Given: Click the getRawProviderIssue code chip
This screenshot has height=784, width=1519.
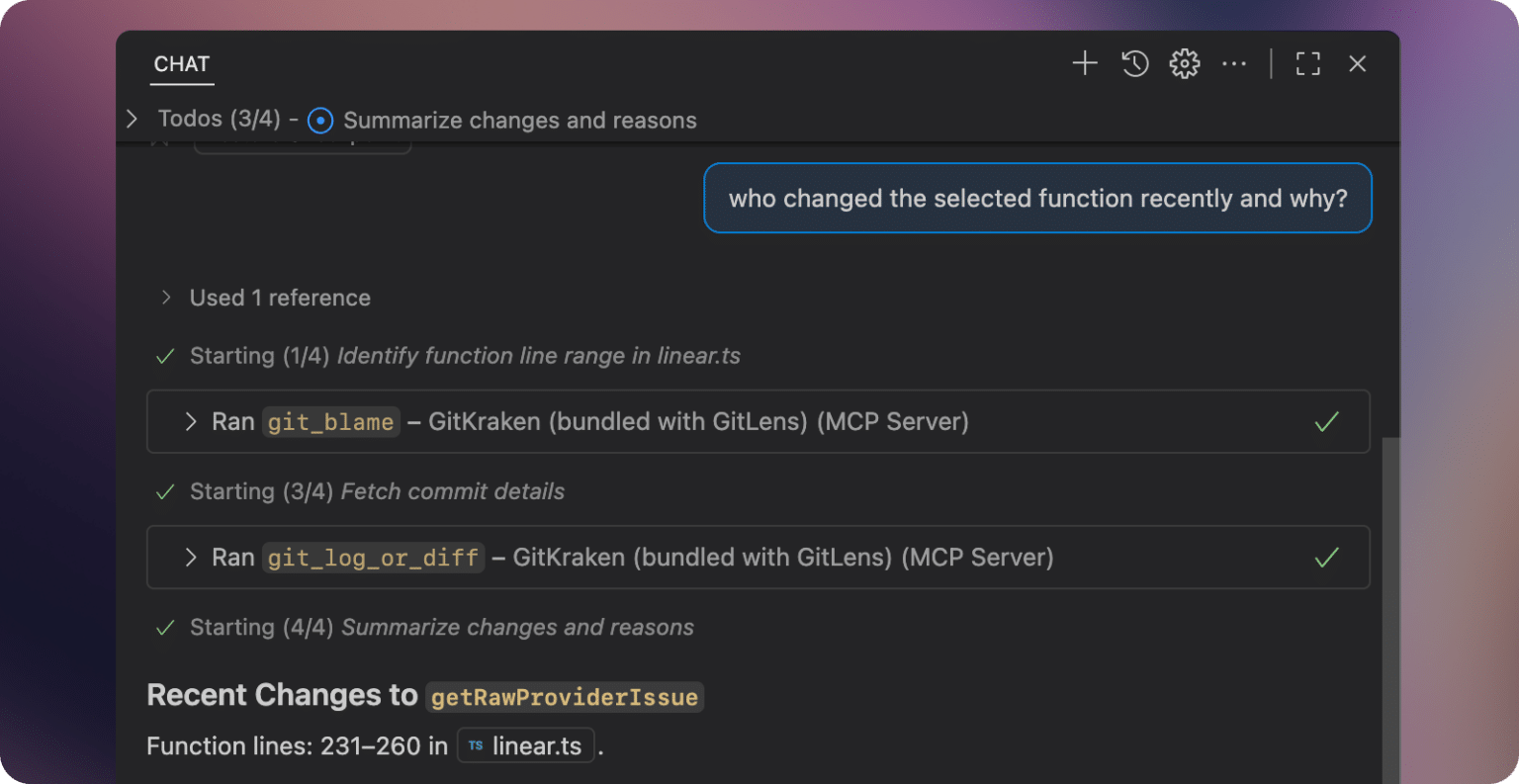Looking at the screenshot, I should (565, 696).
